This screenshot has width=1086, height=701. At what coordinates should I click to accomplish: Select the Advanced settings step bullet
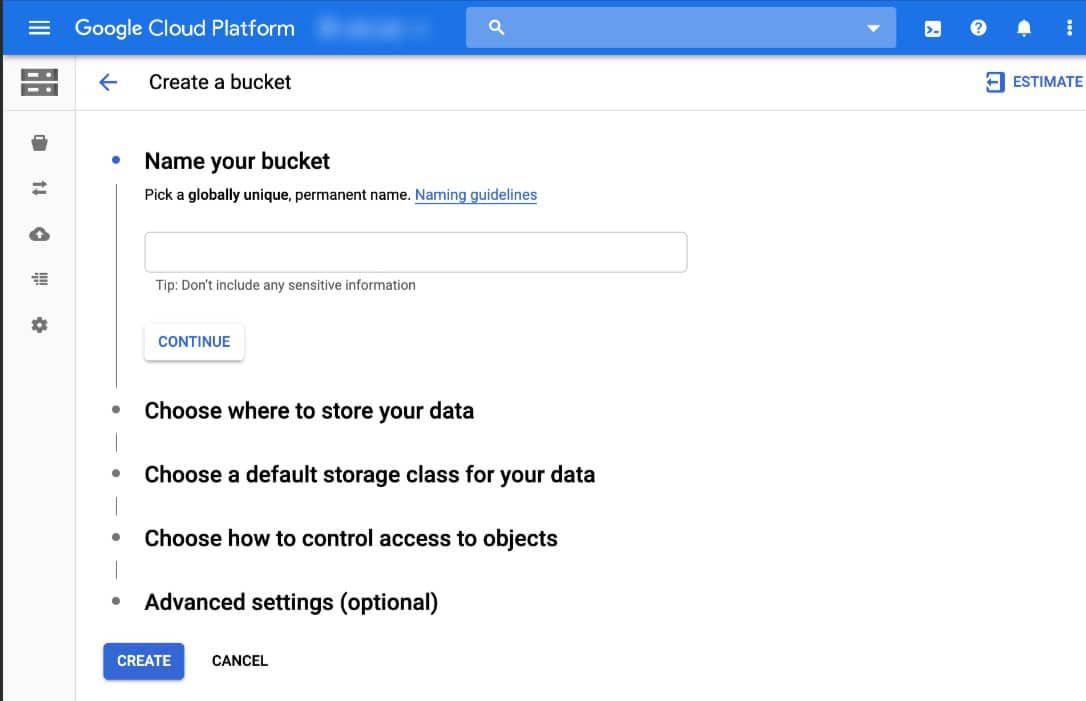click(118, 601)
